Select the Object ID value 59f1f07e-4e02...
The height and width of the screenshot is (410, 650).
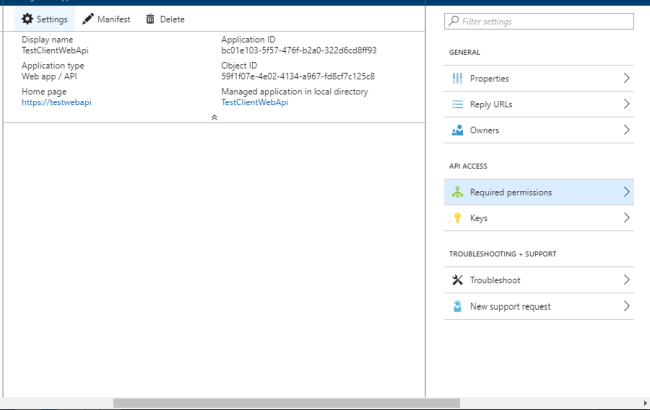coord(298,76)
